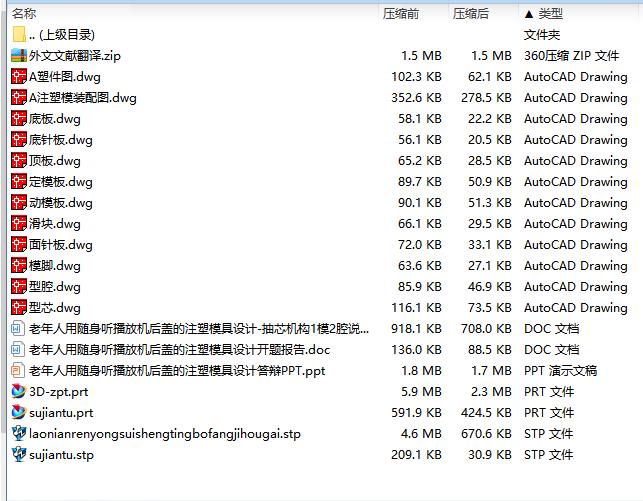643x501 pixels.
Task: Sort by the 压缩前 column header
Action: tap(401, 14)
